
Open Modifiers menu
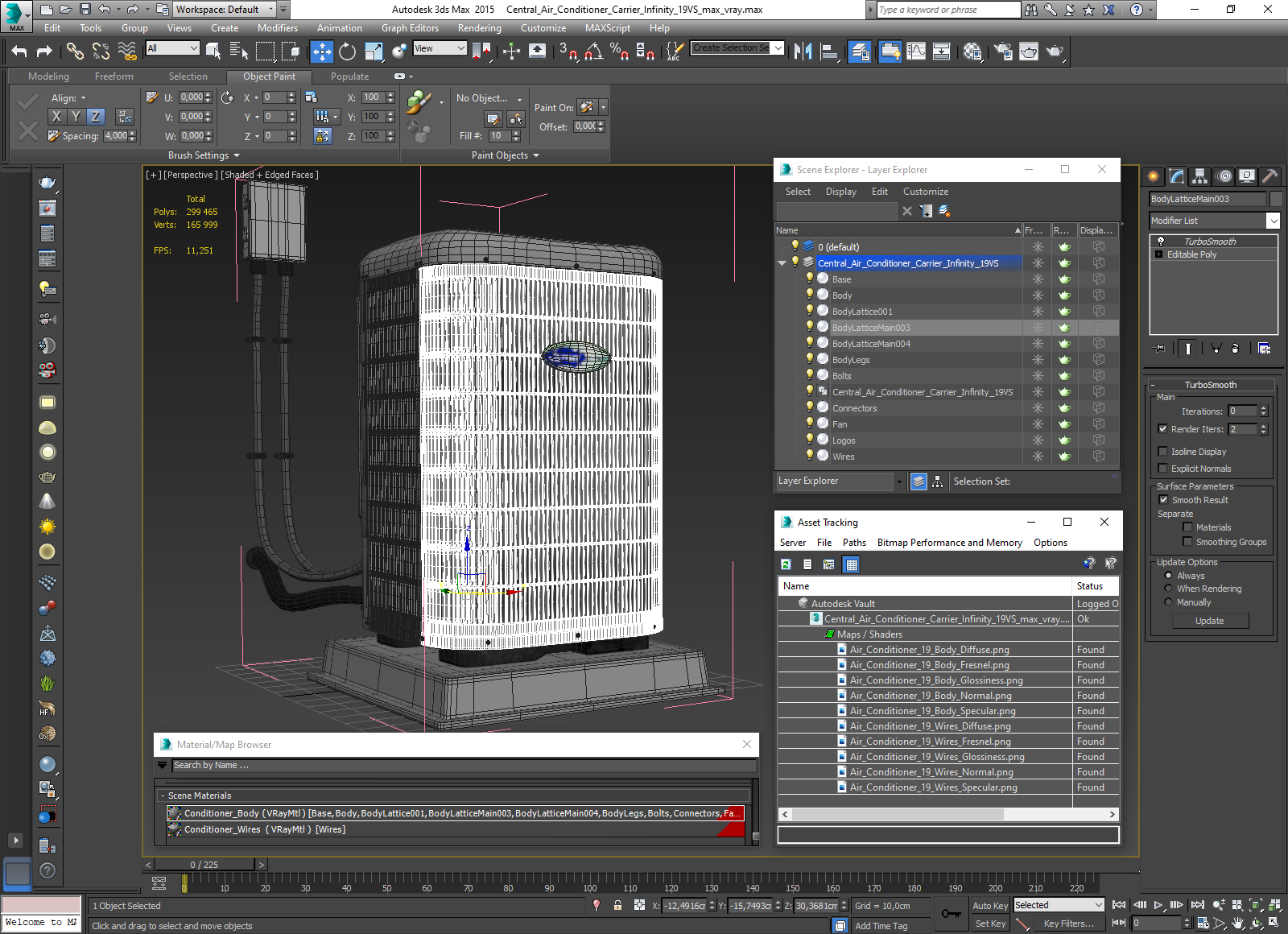(278, 28)
